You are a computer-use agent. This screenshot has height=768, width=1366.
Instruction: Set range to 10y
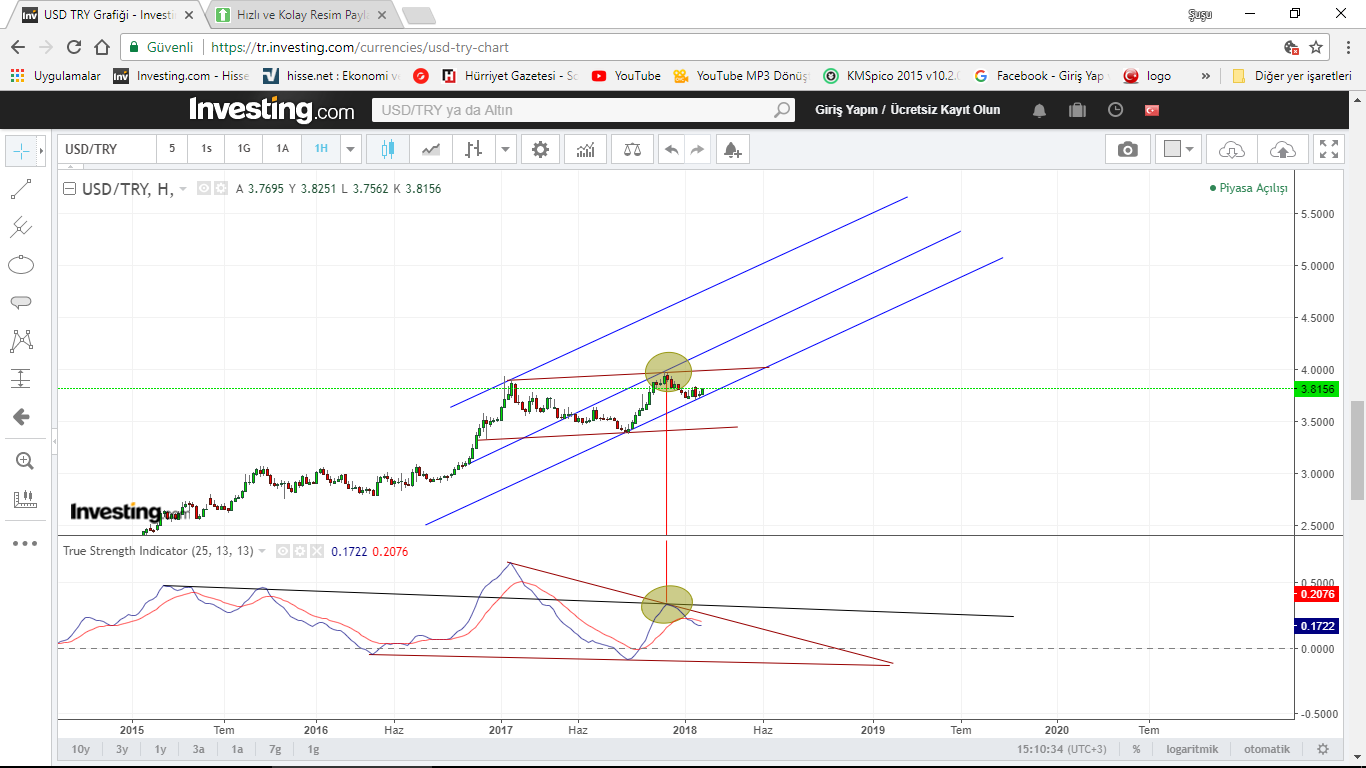[x=81, y=749]
